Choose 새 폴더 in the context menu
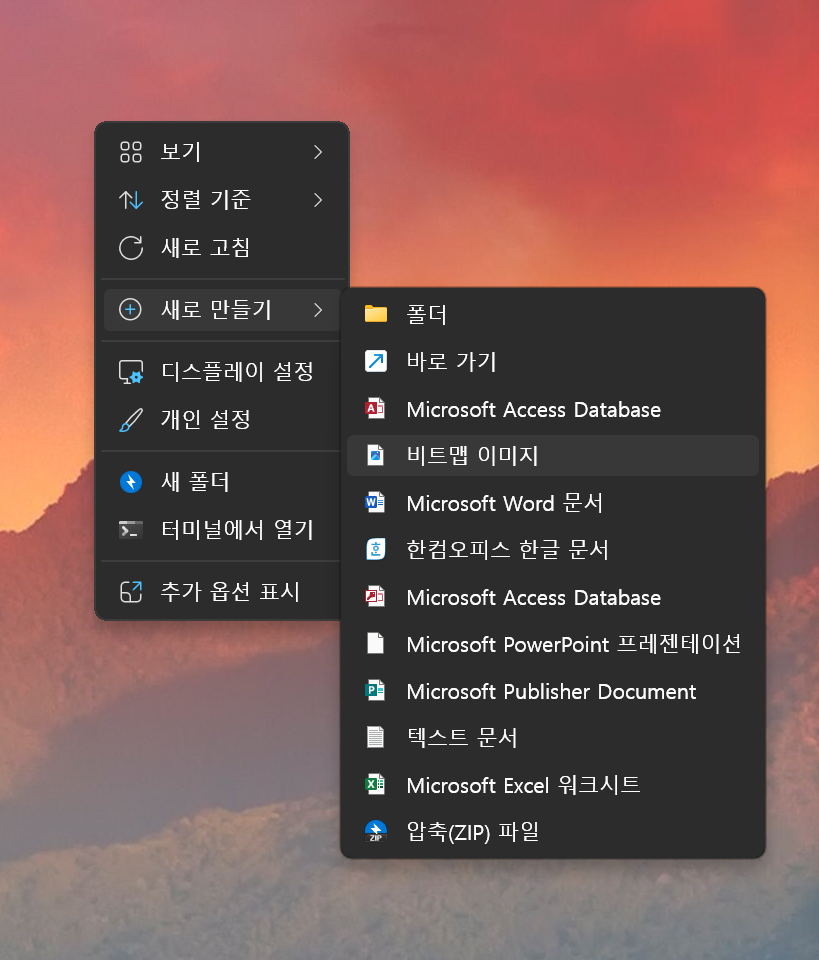 (x=222, y=482)
